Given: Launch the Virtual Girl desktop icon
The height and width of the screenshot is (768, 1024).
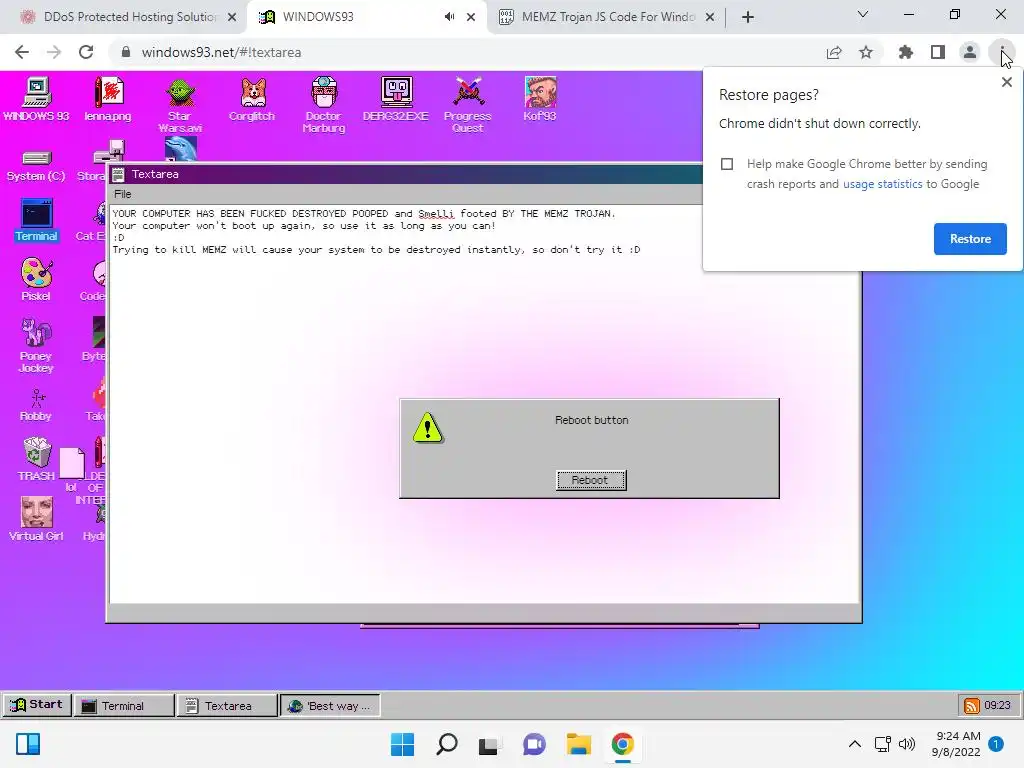Looking at the screenshot, I should 36,519.
